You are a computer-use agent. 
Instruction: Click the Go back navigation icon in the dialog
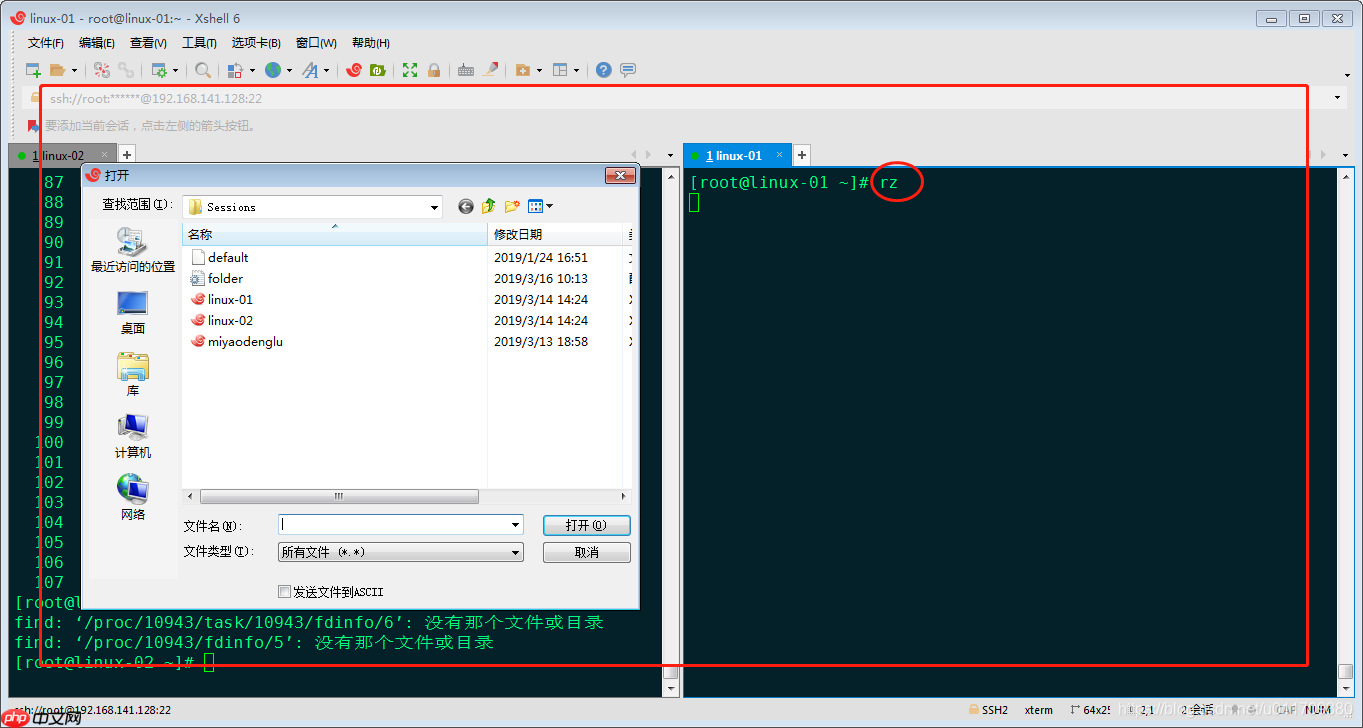[x=465, y=206]
